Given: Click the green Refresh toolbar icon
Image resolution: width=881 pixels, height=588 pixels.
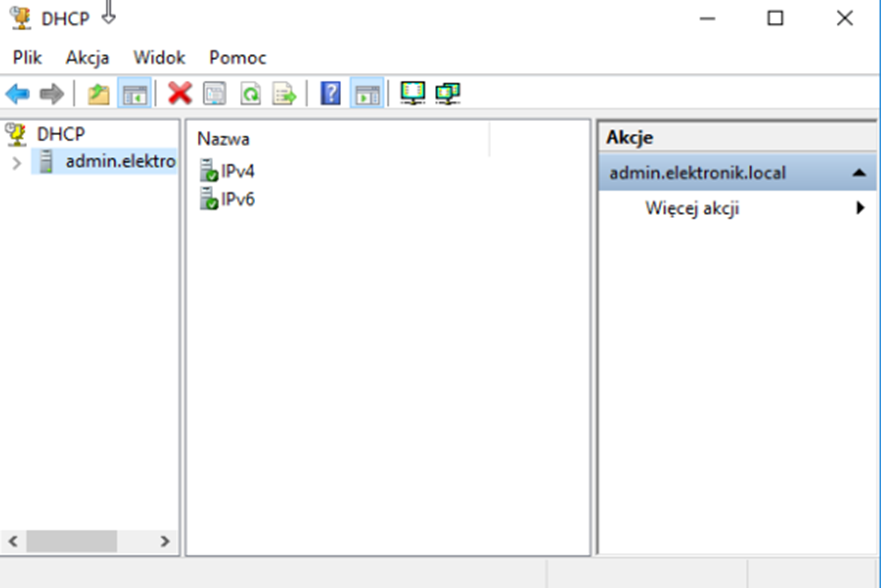Looking at the screenshot, I should tap(250, 94).
